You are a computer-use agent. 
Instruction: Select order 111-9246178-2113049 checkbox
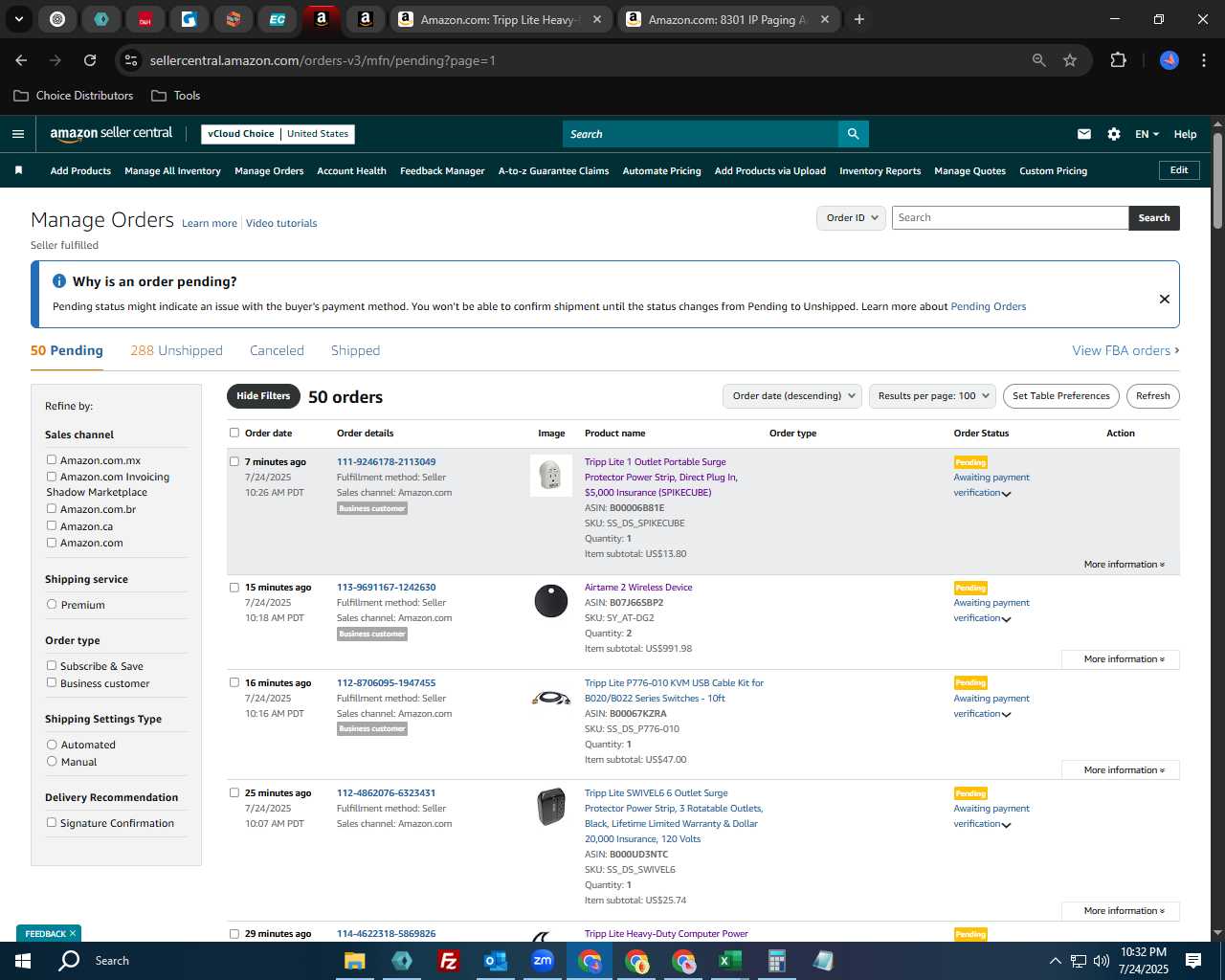(x=234, y=461)
